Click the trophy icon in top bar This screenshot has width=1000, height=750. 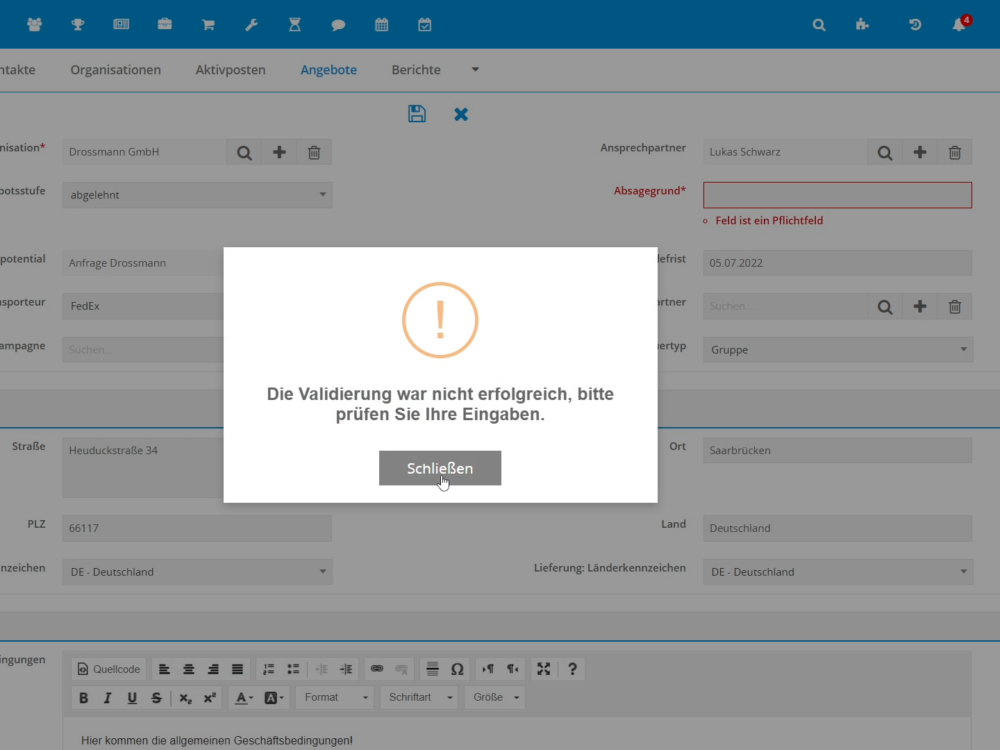(x=78, y=25)
